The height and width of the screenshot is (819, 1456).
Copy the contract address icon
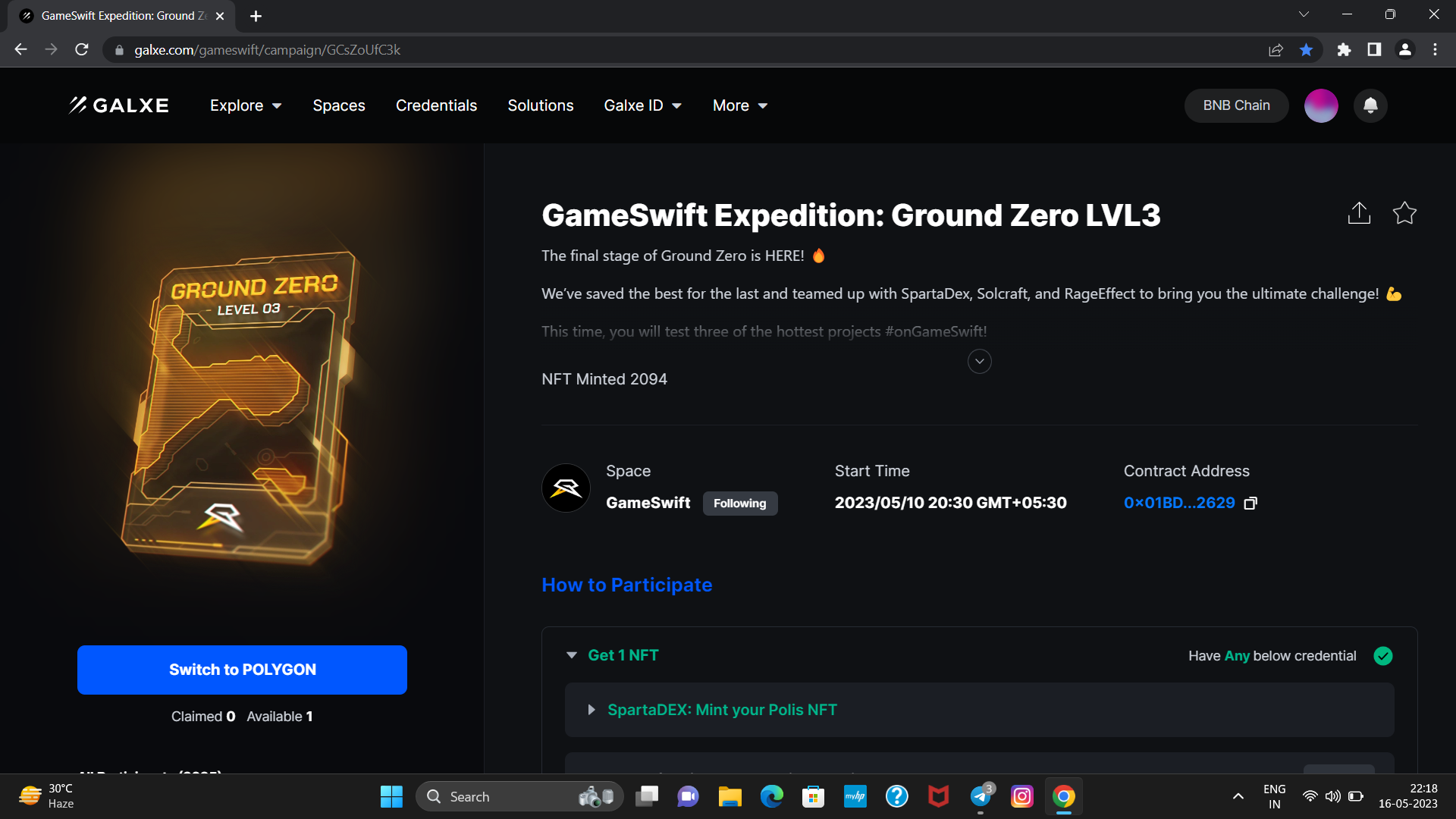point(1251,504)
